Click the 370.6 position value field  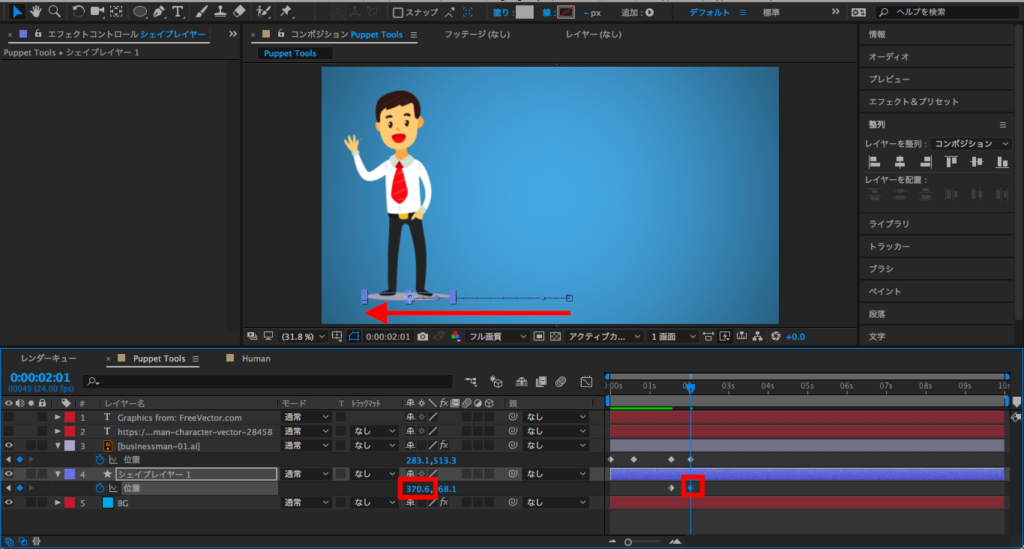point(417,488)
